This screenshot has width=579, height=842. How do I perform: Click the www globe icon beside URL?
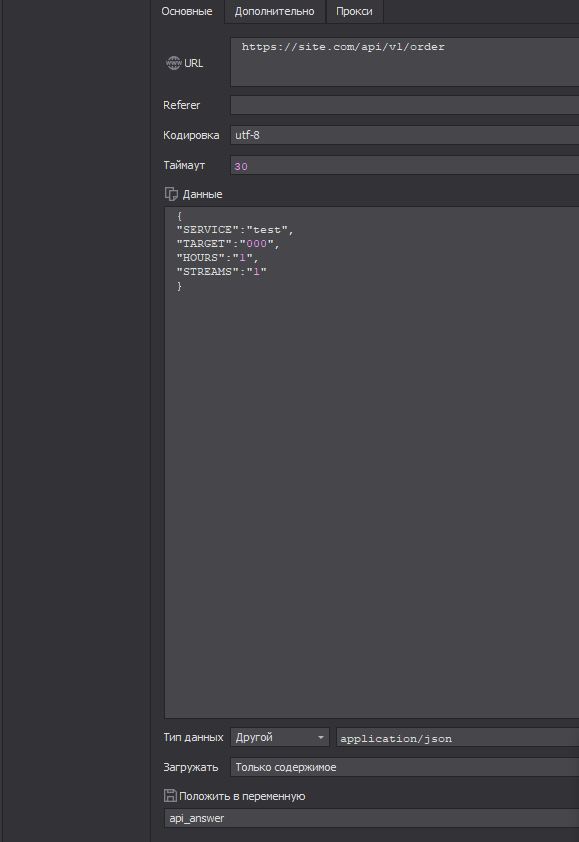tap(173, 63)
